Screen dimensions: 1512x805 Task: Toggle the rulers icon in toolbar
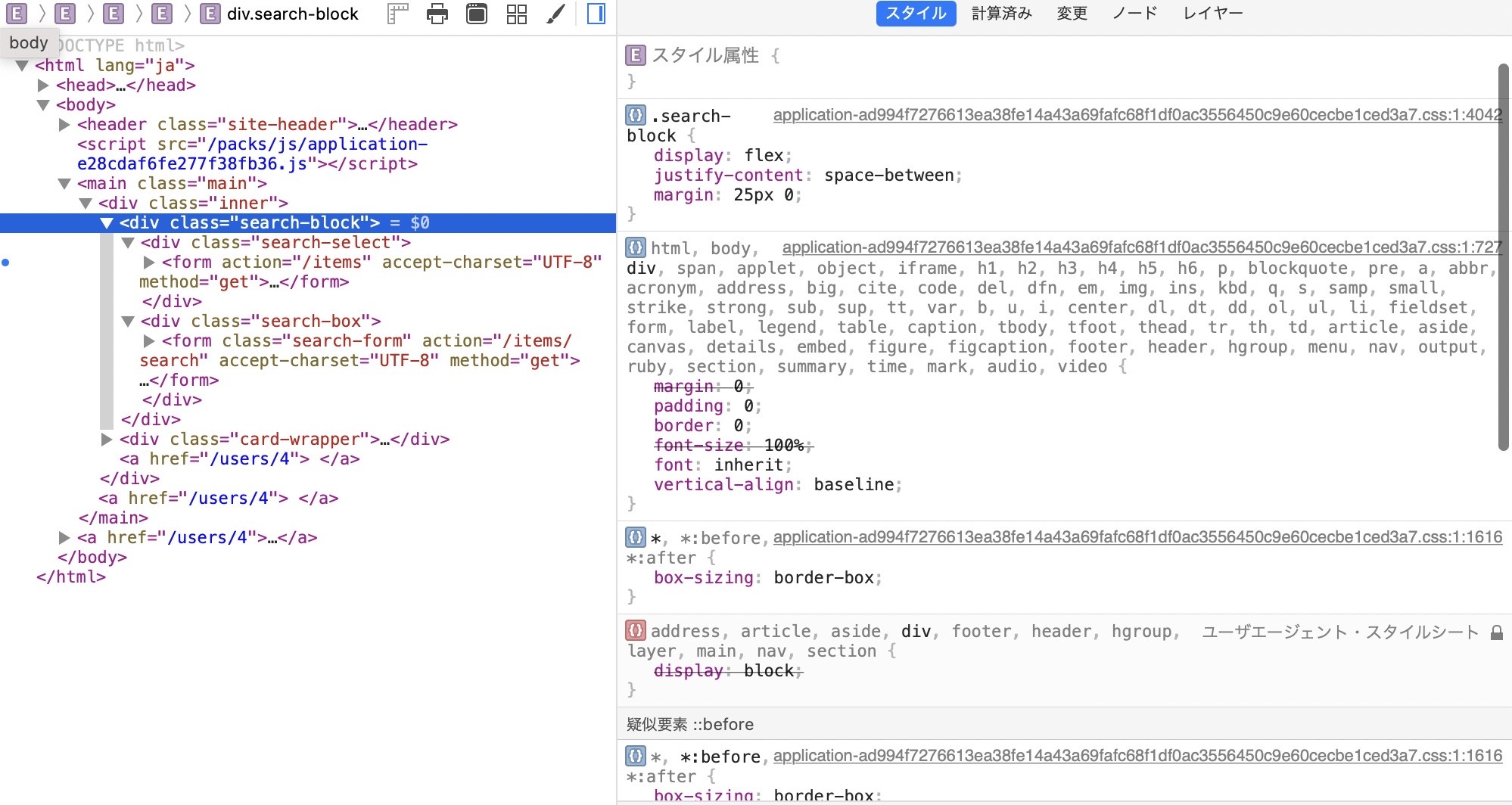(x=398, y=14)
